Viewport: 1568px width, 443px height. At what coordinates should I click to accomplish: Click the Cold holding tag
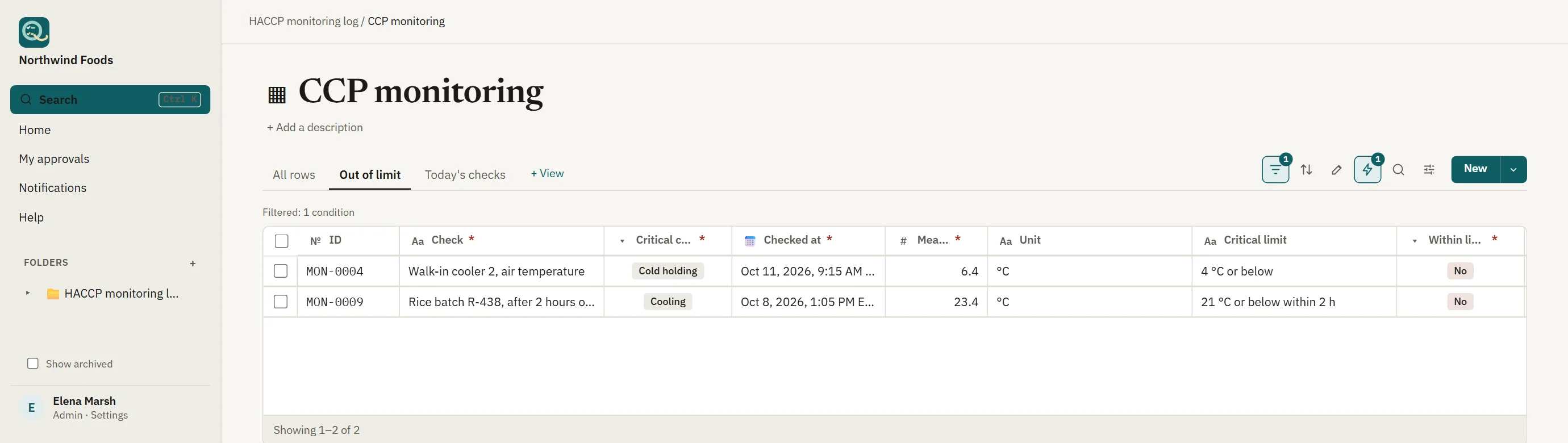(x=668, y=271)
